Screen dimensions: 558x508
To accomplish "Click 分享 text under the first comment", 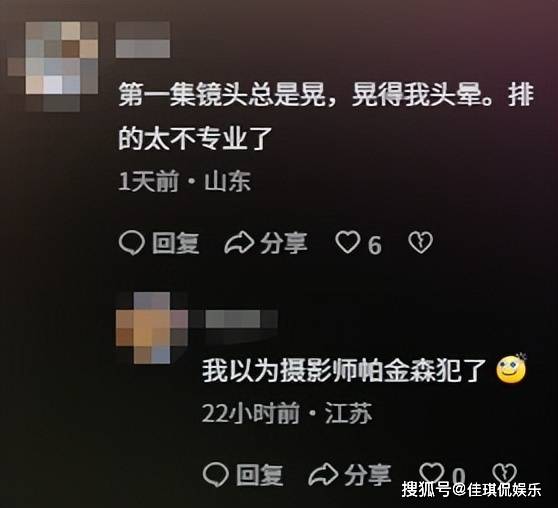I will pyautogui.click(x=284, y=243).
